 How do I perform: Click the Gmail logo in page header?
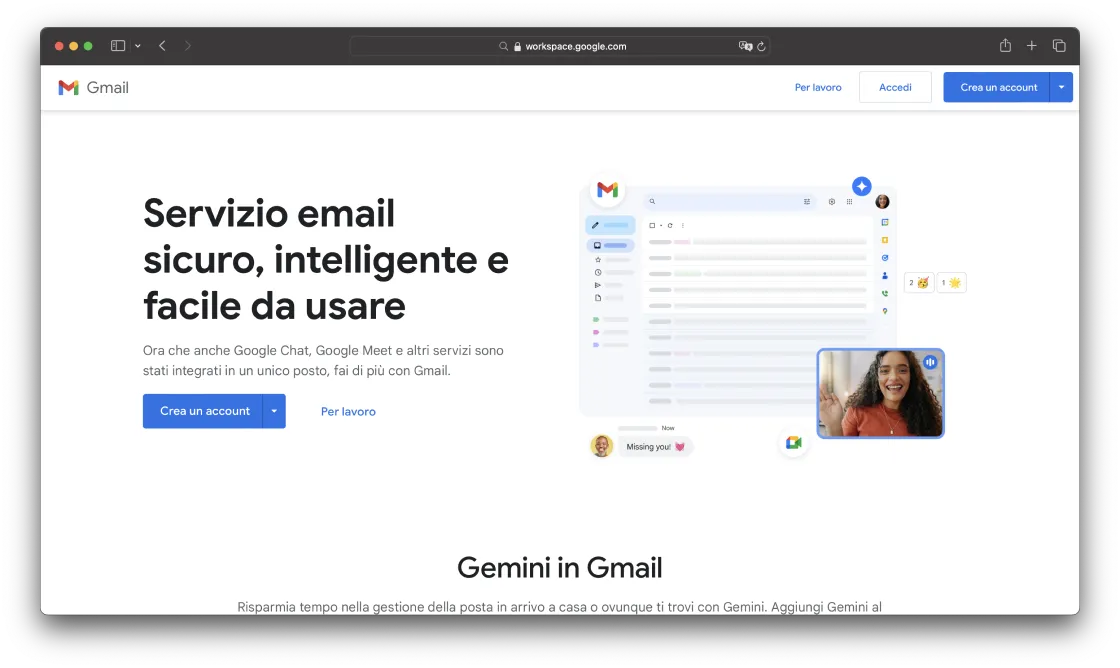94,88
